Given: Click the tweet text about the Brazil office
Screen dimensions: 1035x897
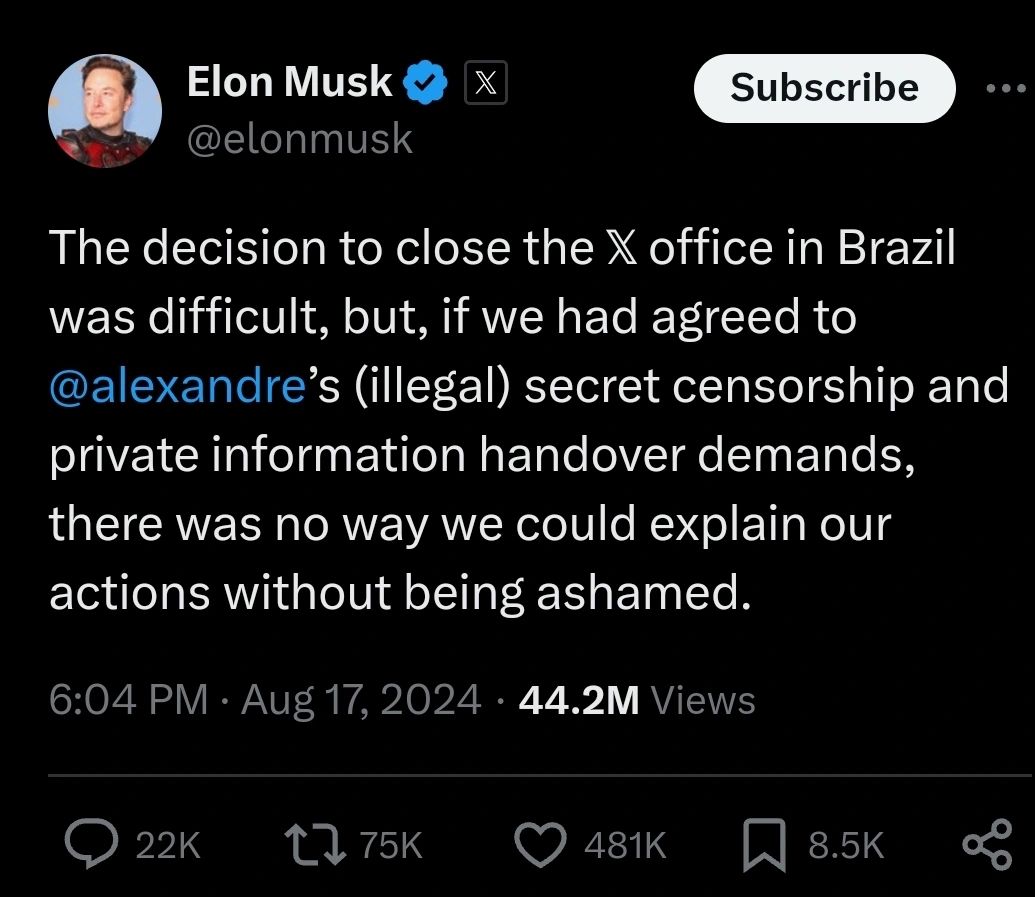Looking at the screenshot, I should point(528,420).
